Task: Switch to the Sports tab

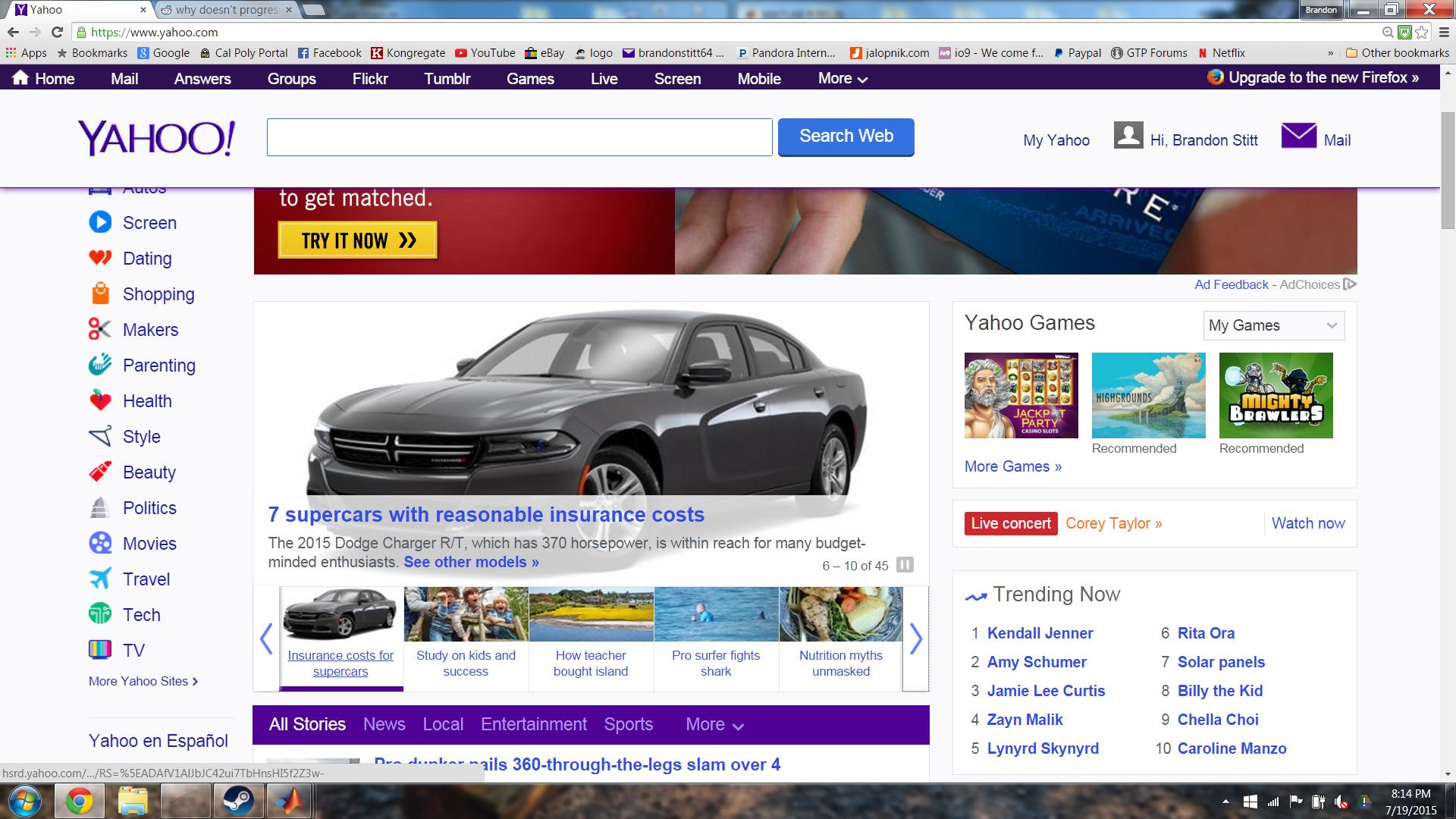Action: point(628,724)
